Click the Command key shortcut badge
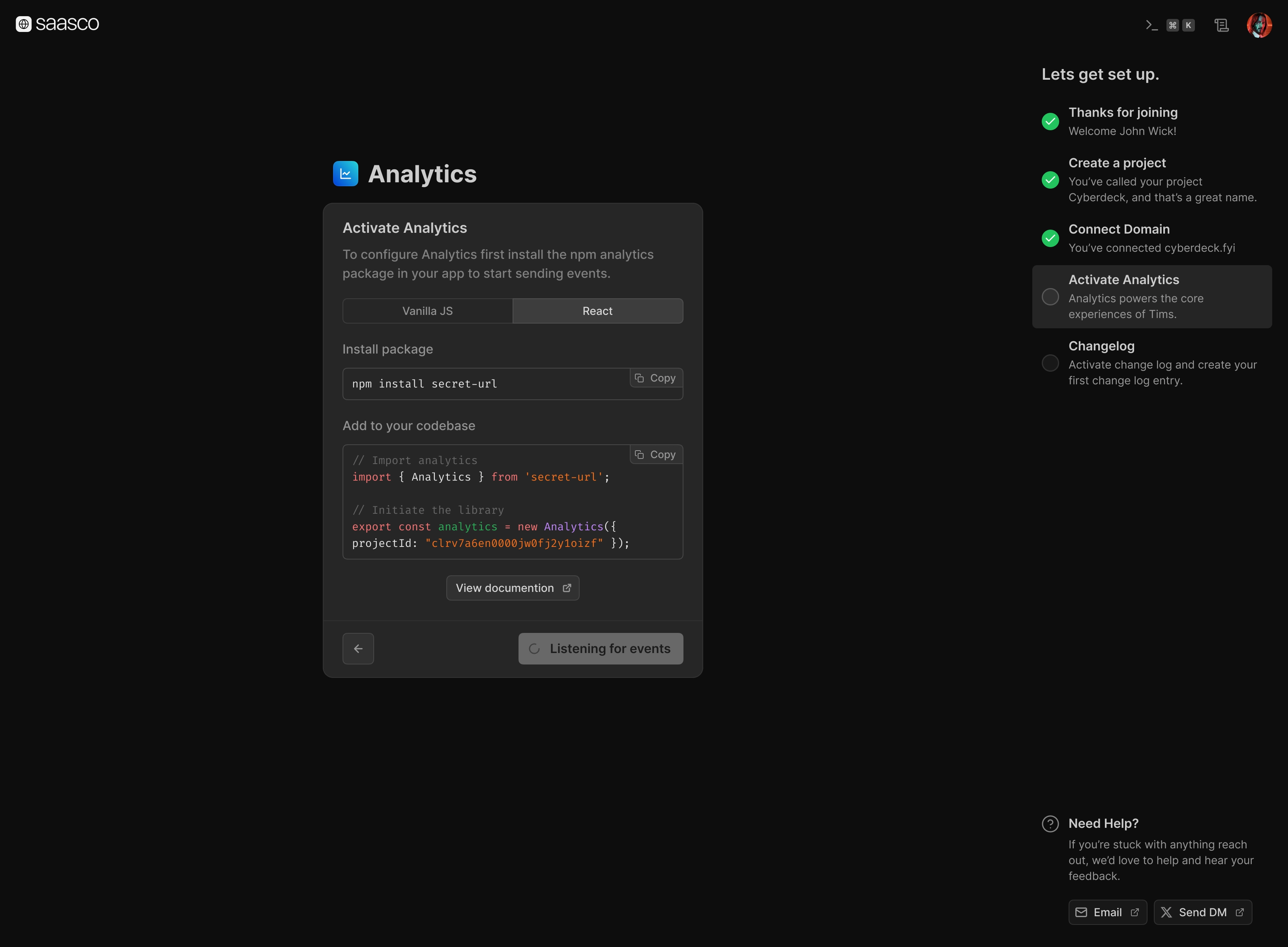Image resolution: width=1288 pixels, height=947 pixels. 1172,25
